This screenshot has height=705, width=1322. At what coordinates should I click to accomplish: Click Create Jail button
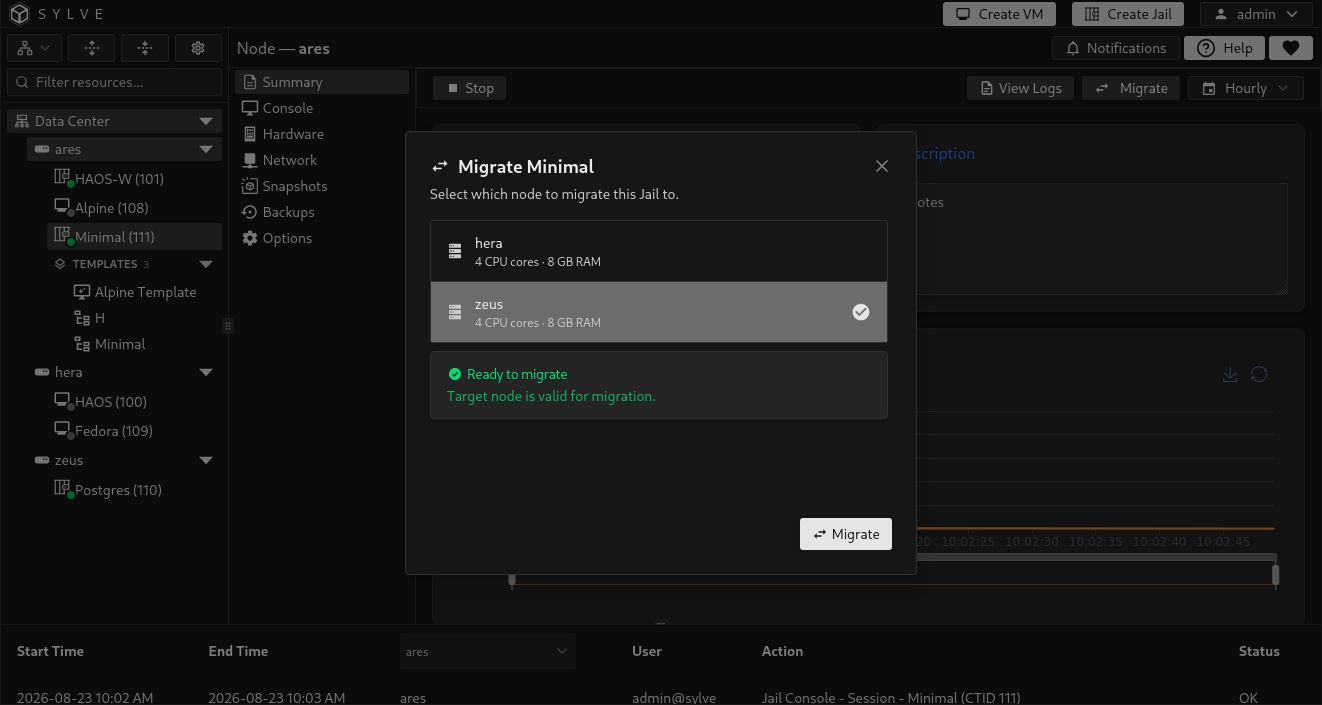pos(1128,14)
